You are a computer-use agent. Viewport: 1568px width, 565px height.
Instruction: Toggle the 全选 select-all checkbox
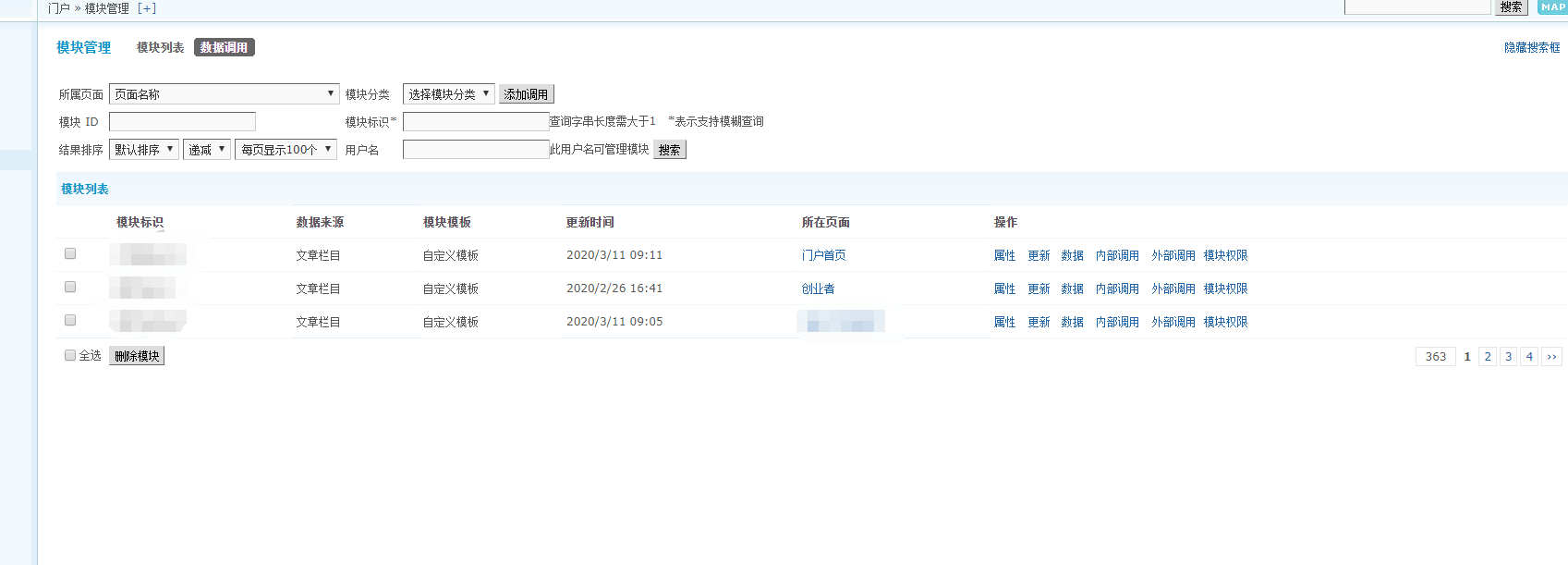tap(70, 355)
